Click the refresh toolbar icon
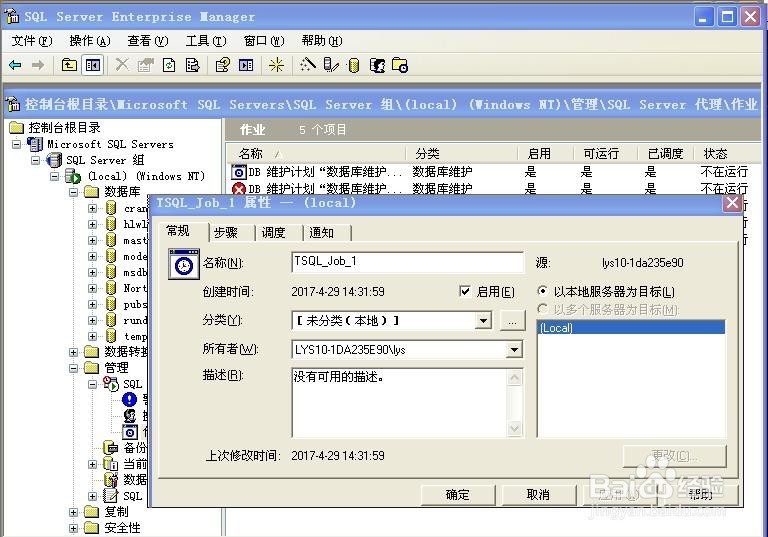768x537 pixels. coord(169,65)
